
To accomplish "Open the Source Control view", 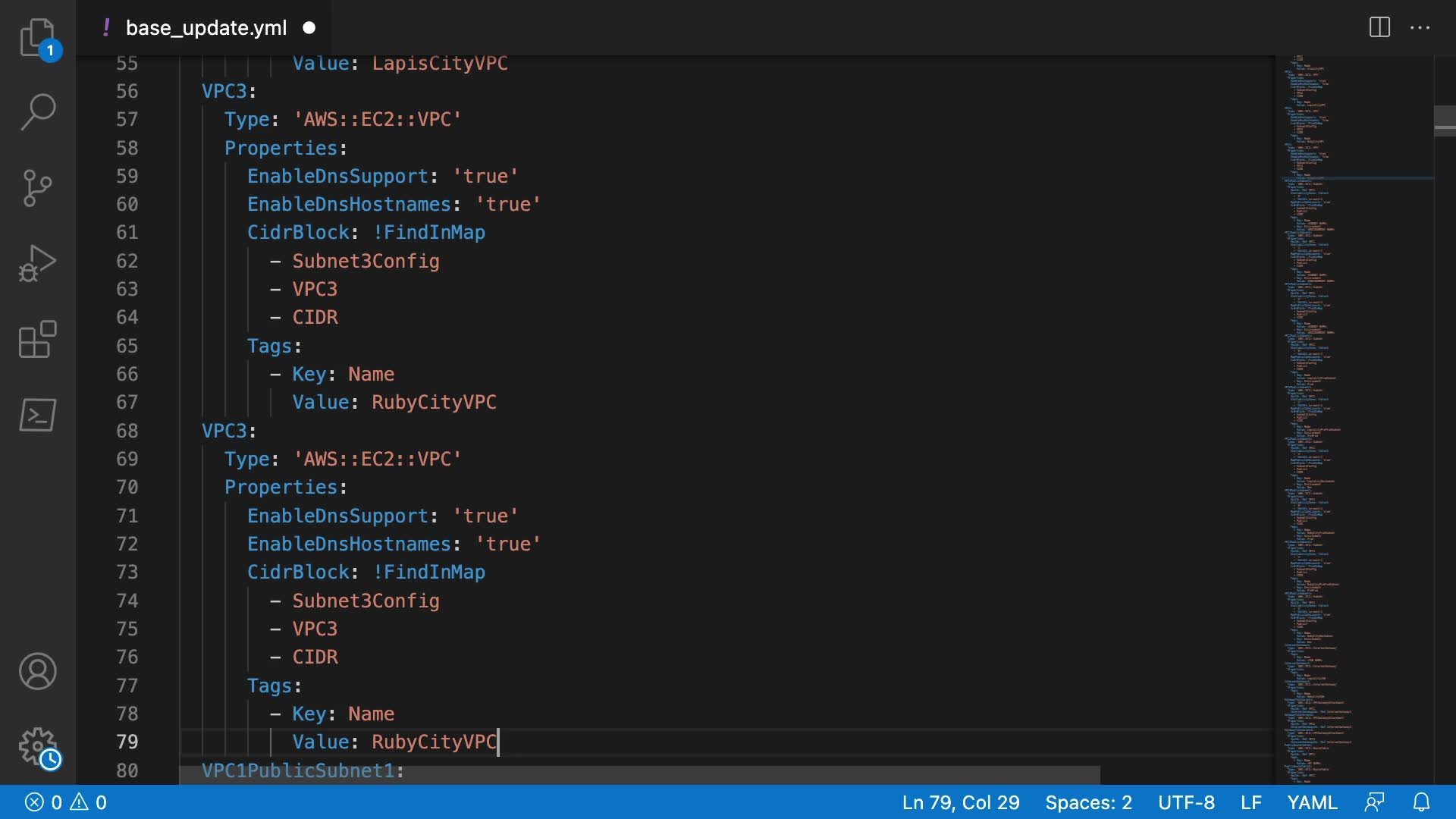I will [37, 188].
